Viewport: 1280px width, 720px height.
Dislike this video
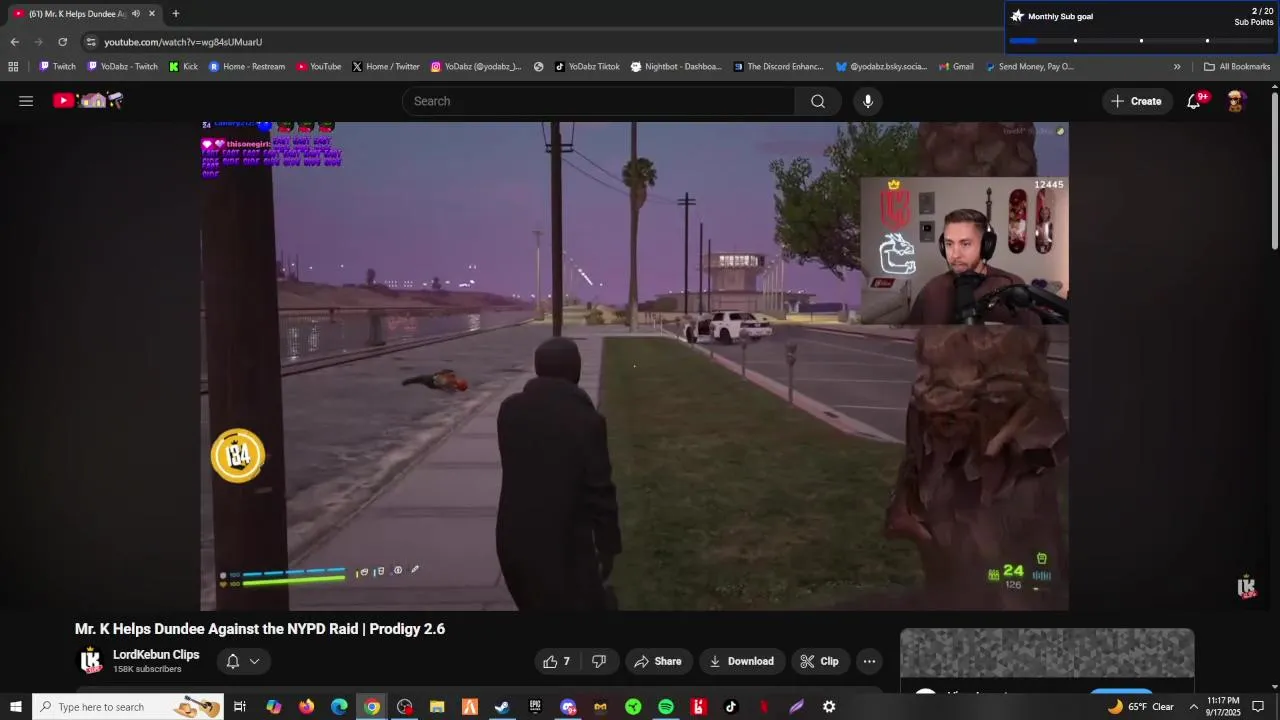(599, 661)
